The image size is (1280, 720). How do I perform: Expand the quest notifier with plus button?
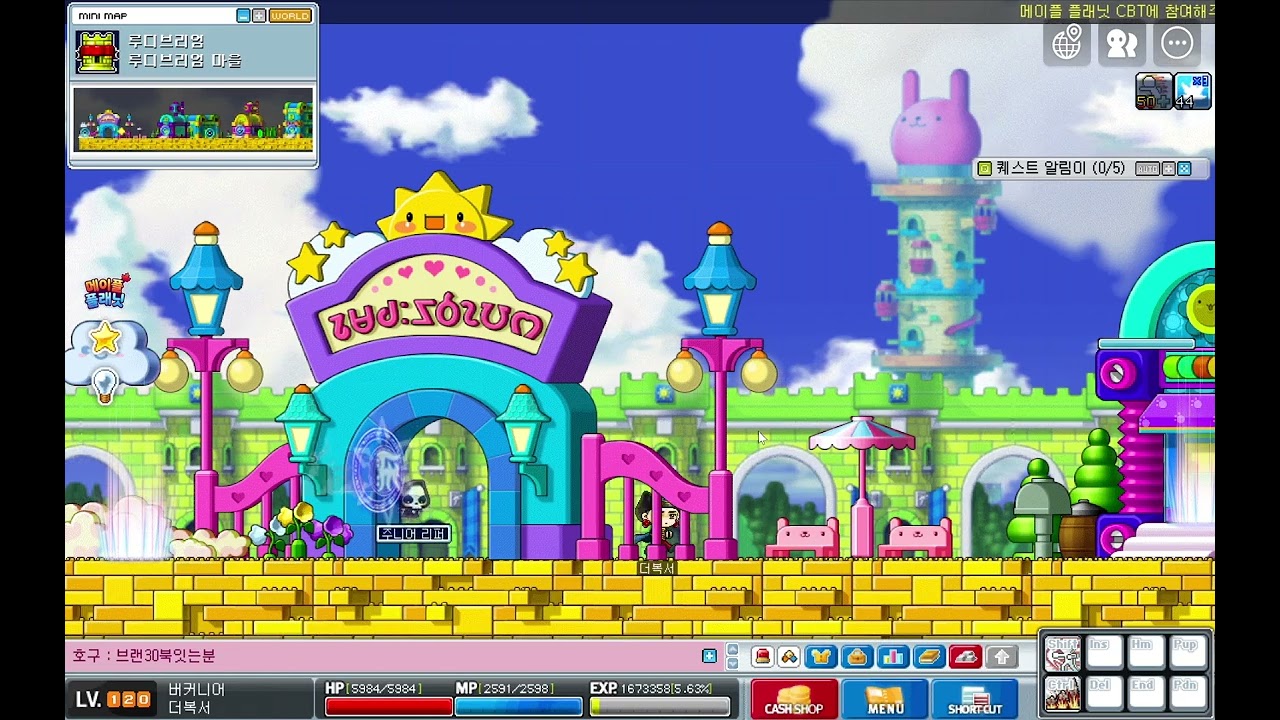(x=1168, y=169)
